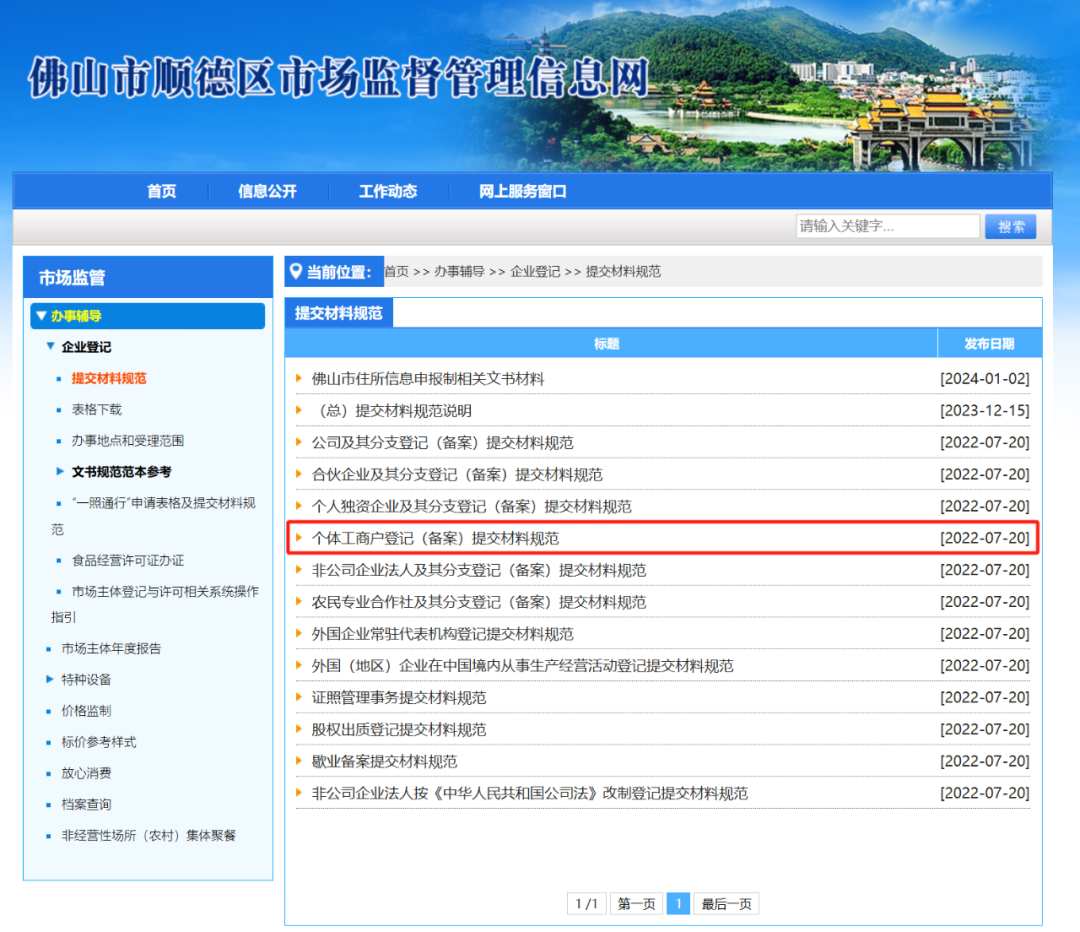Open 放心消费 in the sidebar
This screenshot has height=932, width=1080.
point(86,773)
